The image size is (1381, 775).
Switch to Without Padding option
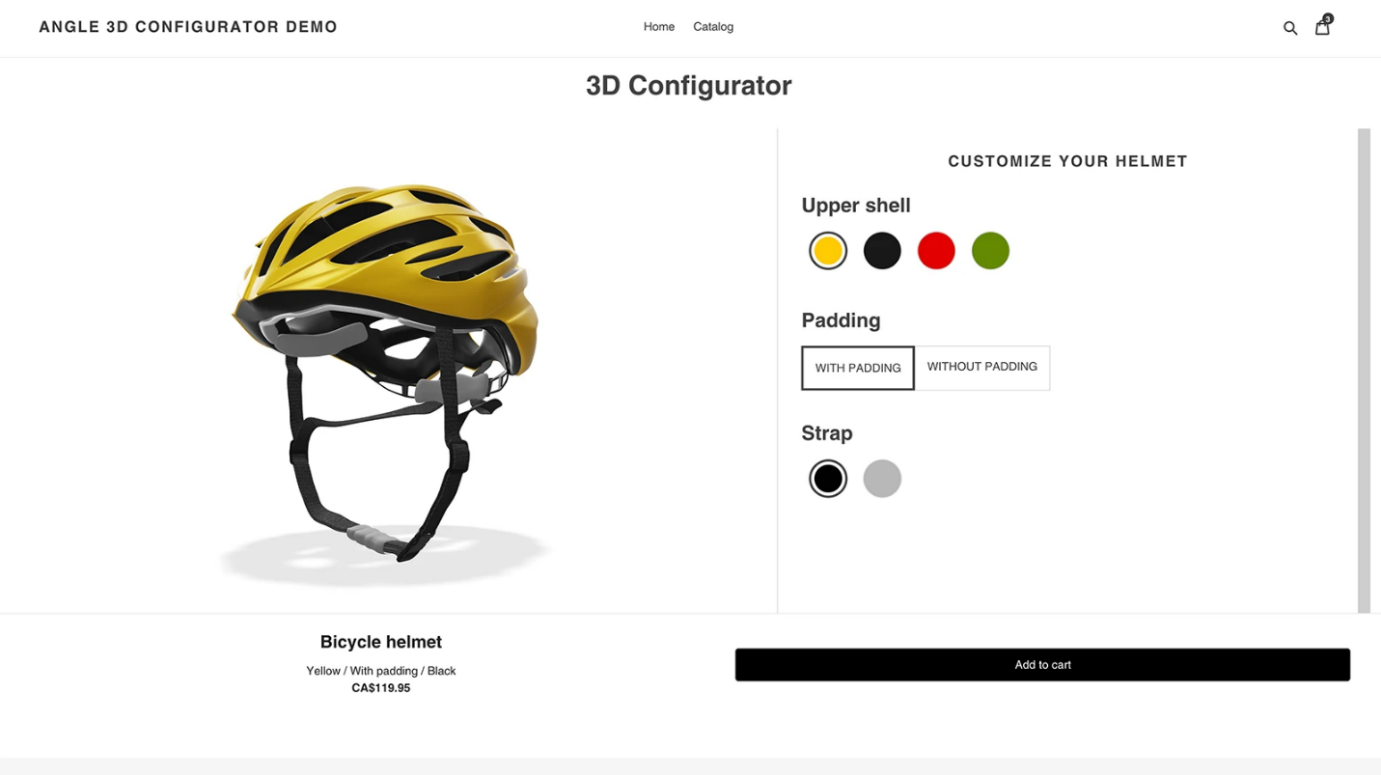(x=982, y=367)
